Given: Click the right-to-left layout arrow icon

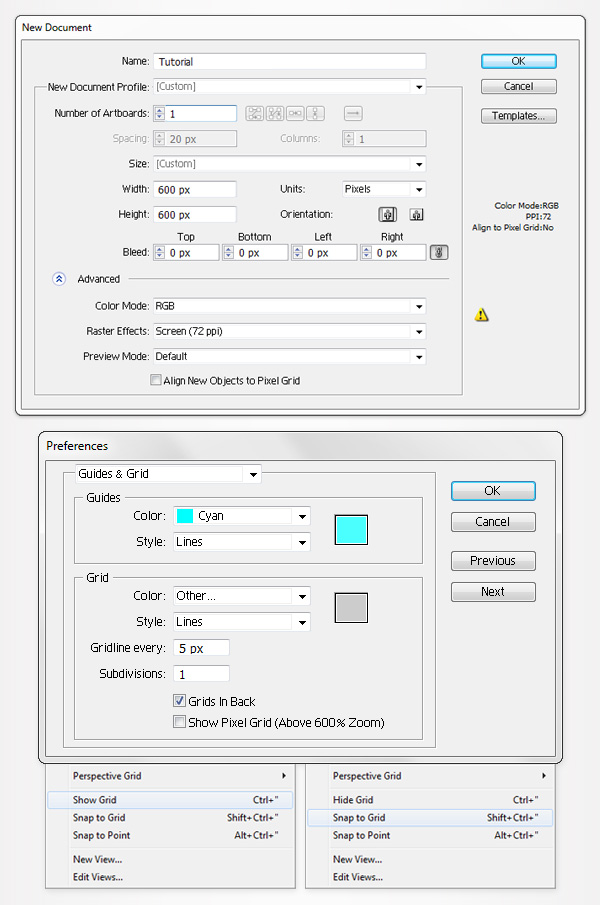Looking at the screenshot, I should [x=353, y=114].
